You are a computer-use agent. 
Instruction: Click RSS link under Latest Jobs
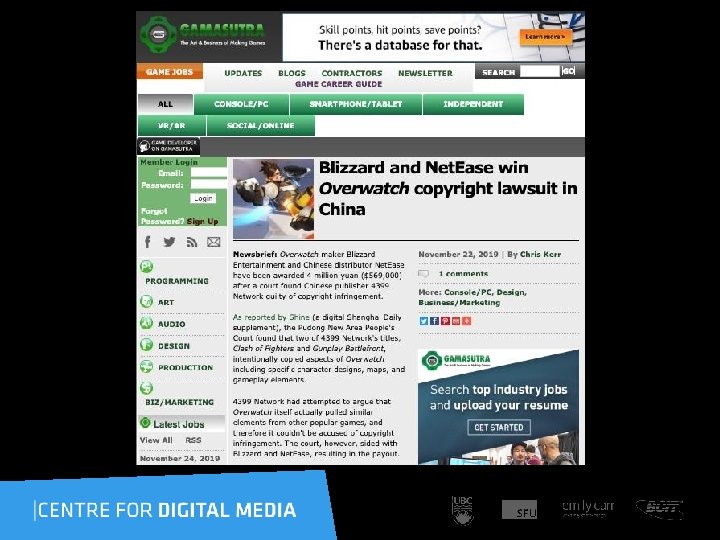193,440
